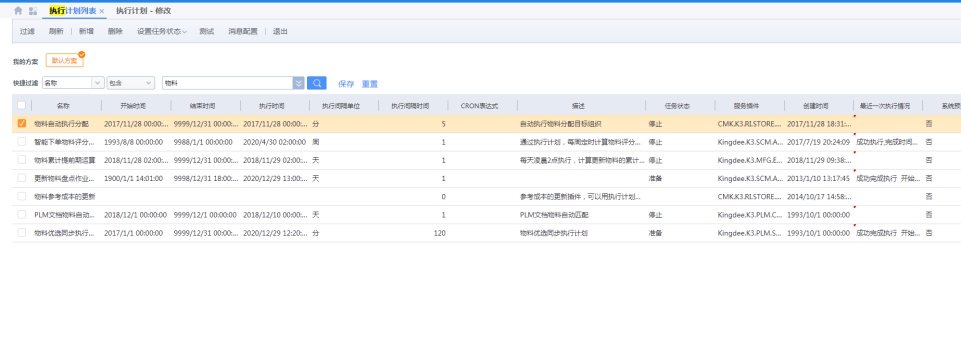Select the 物料自动执行分配 name cell
This screenshot has height=364, width=961.
pyautogui.click(x=61, y=124)
